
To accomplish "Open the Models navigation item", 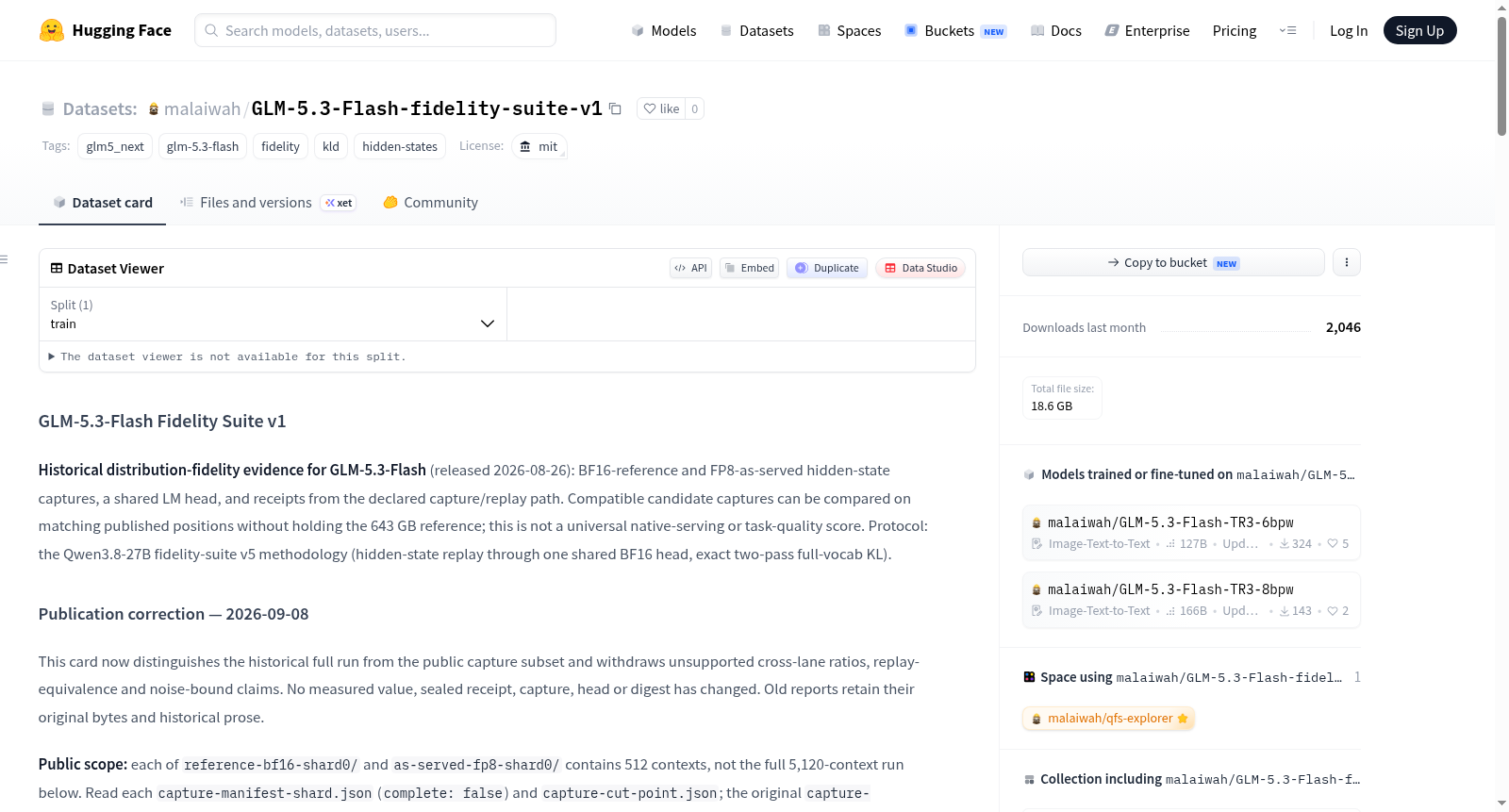I will (x=664, y=30).
